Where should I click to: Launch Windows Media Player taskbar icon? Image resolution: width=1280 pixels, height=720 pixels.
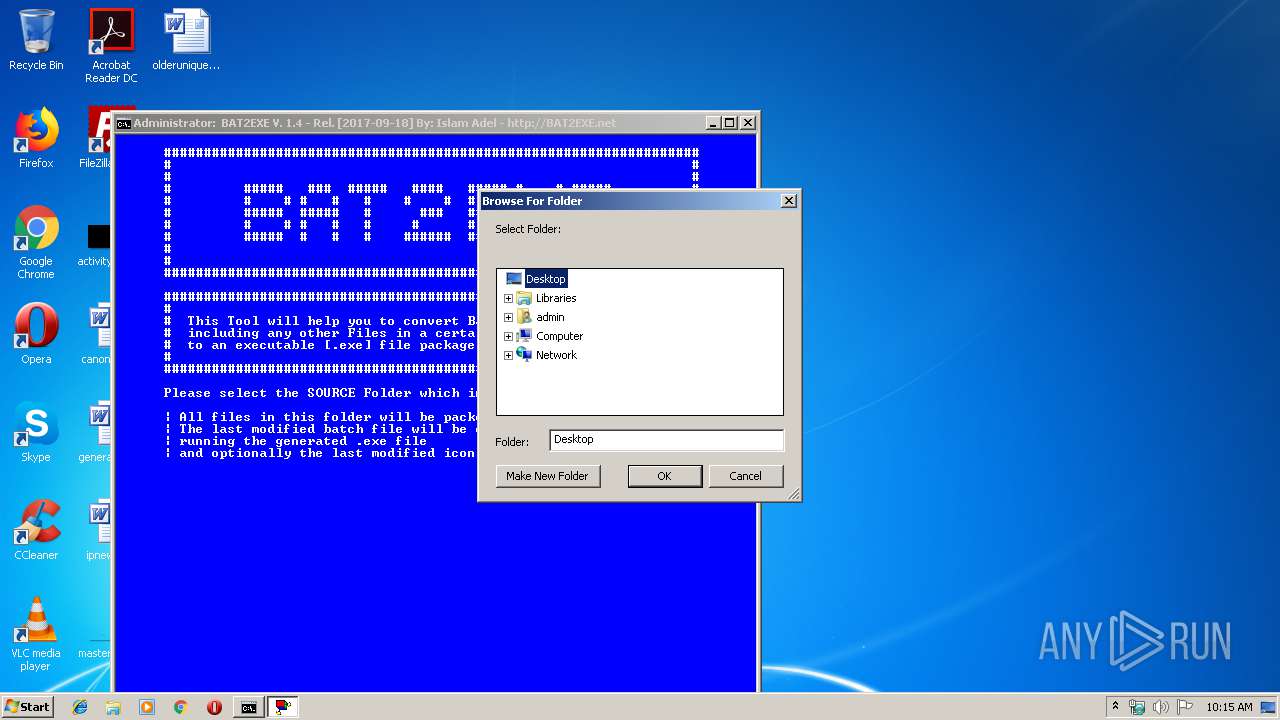(147, 707)
